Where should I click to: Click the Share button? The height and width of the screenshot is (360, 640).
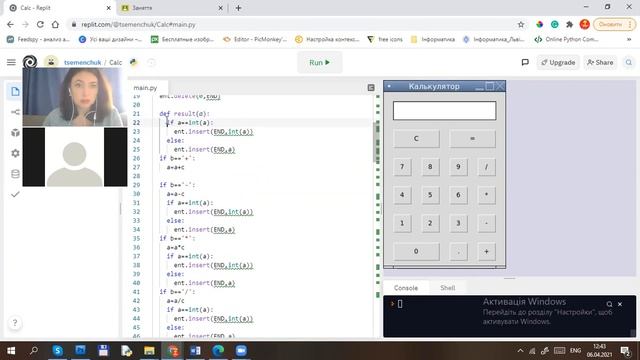pyautogui.click(x=600, y=62)
